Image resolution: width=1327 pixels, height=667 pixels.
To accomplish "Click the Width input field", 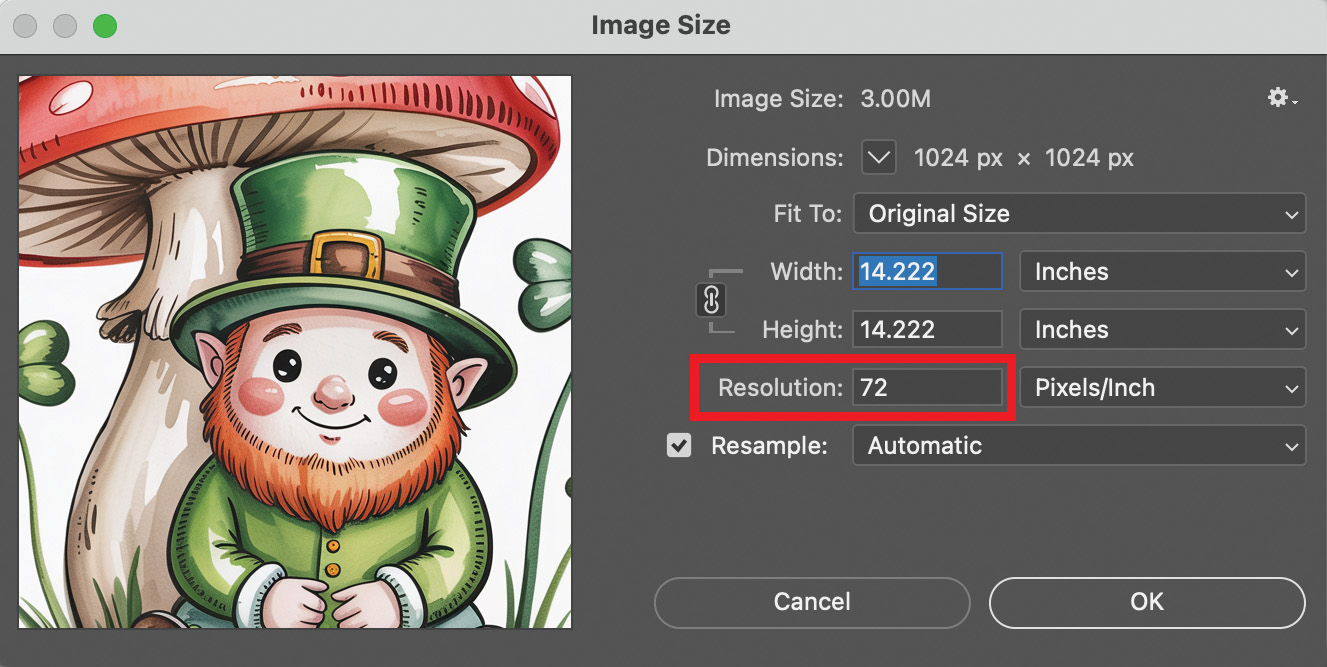I will (x=927, y=272).
